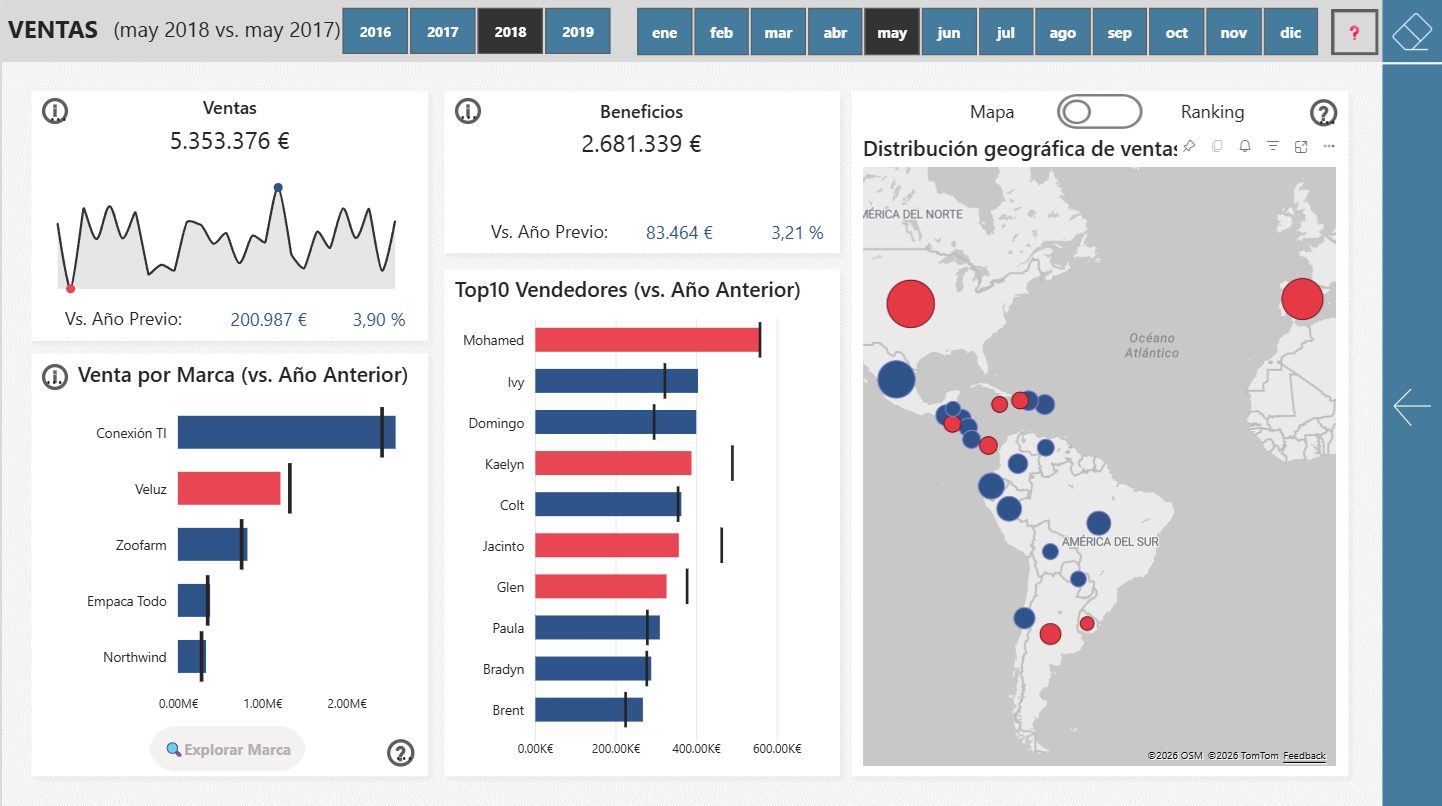The height and width of the screenshot is (806, 1442).
Task: Select the eraser icon in the right sidebar
Action: [1411, 30]
